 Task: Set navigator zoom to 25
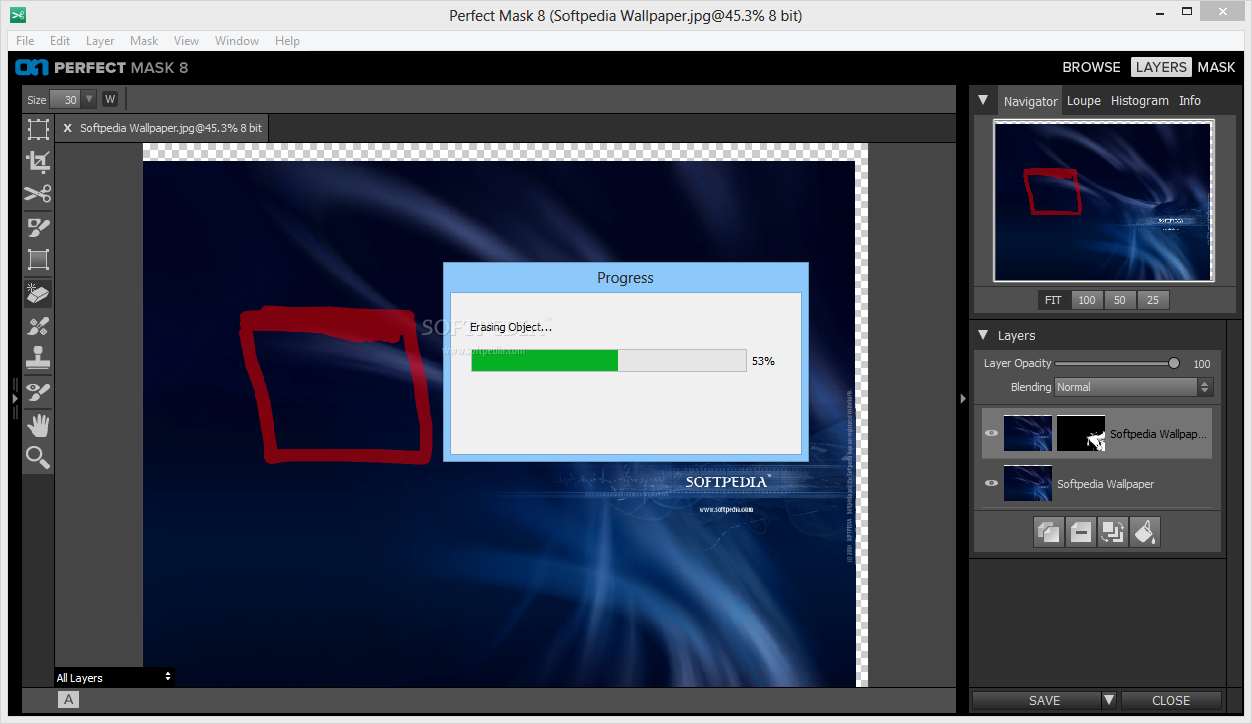pyautogui.click(x=1153, y=300)
